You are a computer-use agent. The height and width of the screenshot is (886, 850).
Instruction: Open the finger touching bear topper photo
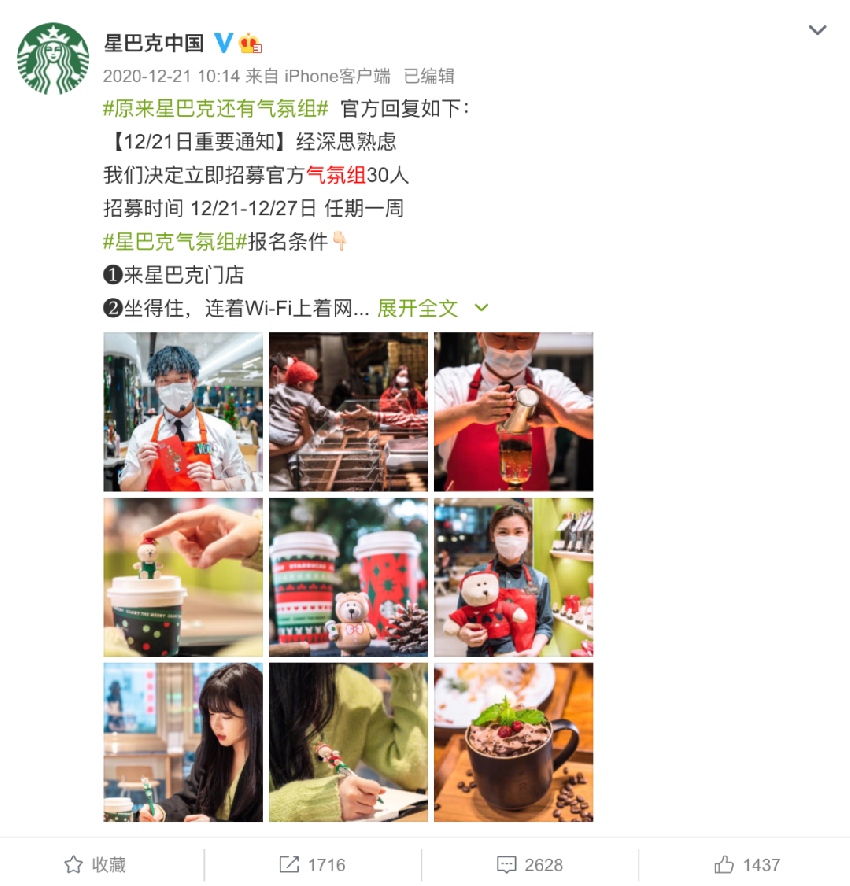pyautogui.click(x=183, y=577)
